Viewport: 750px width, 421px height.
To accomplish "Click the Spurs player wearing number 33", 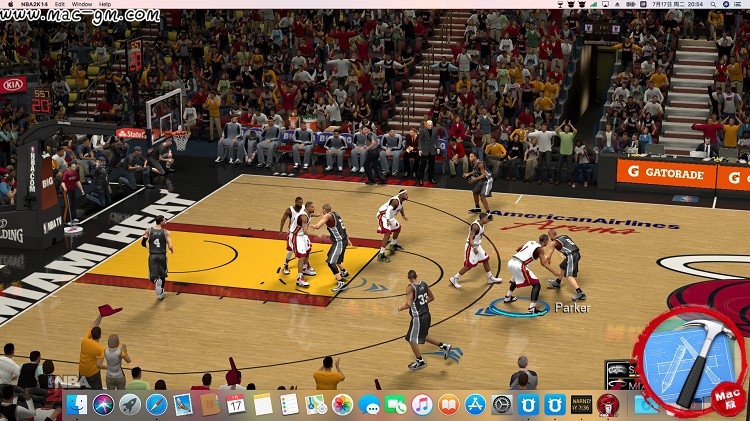I will pos(419,320).
